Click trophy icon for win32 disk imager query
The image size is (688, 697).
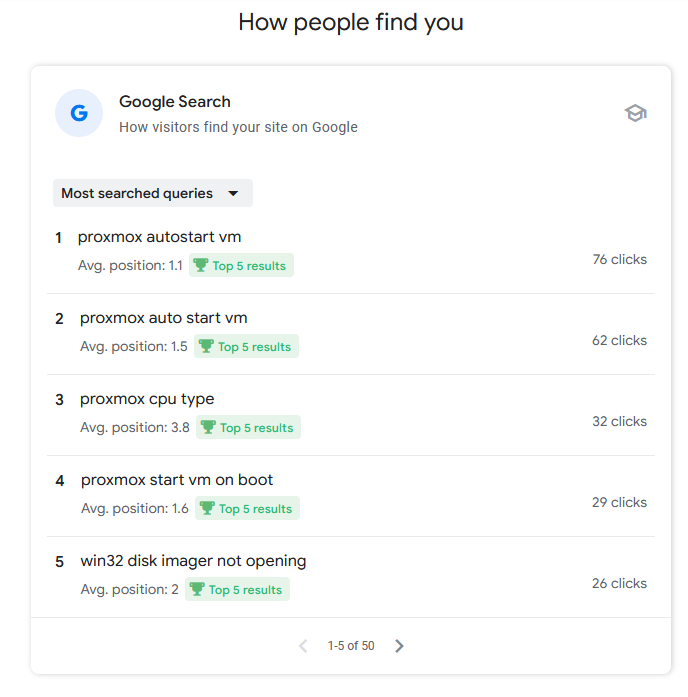(197, 590)
